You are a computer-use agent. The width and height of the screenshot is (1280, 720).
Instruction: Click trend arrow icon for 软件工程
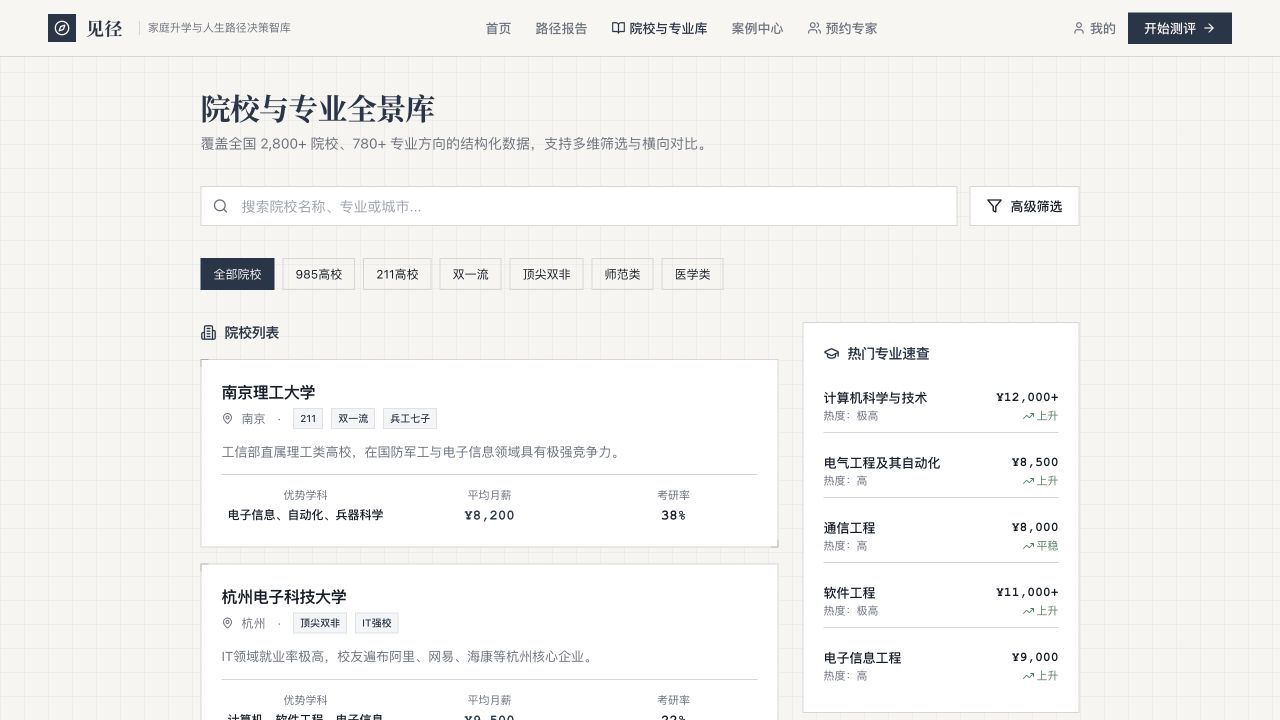(1028, 611)
